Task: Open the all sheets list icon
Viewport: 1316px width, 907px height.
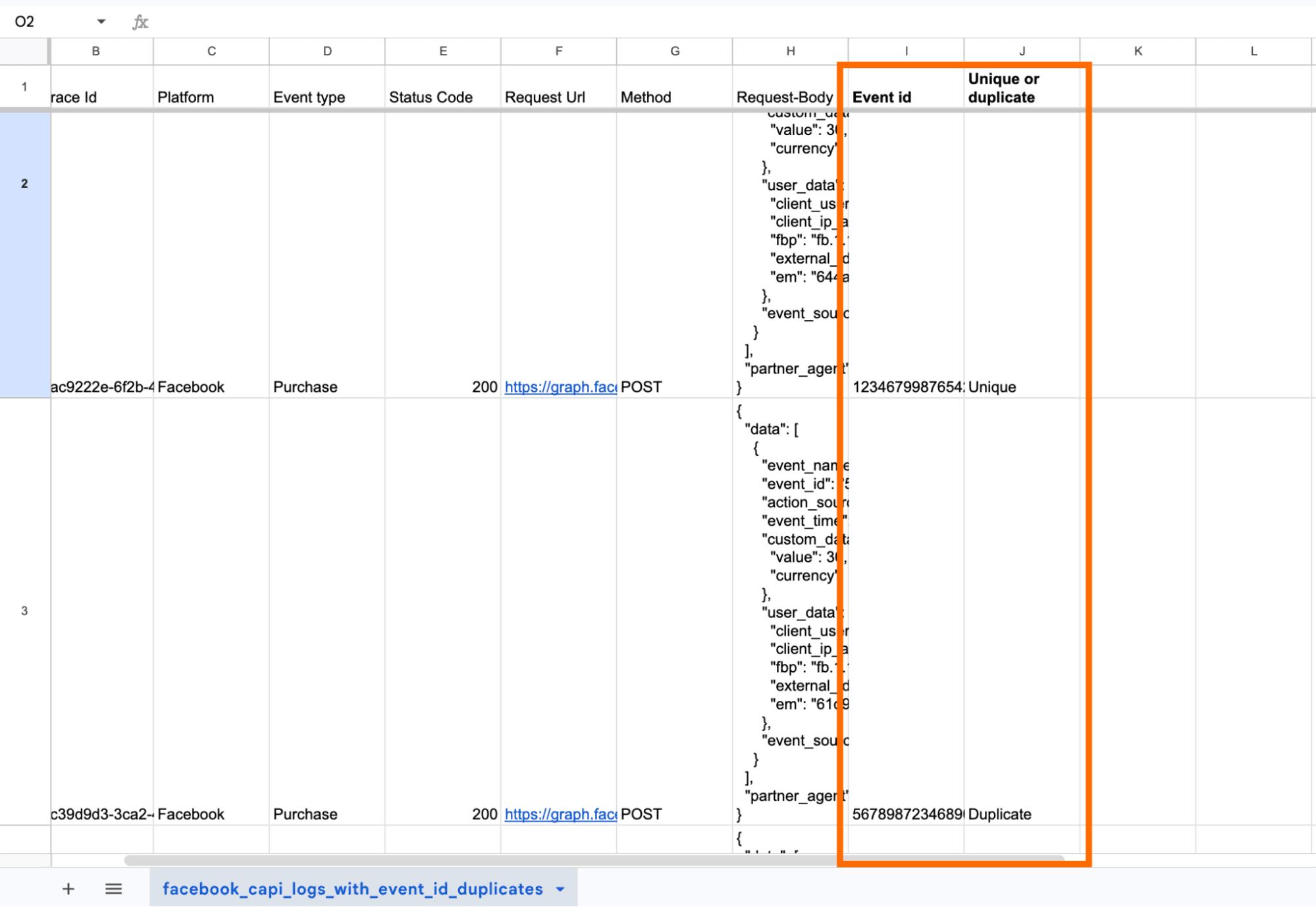Action: [x=113, y=889]
